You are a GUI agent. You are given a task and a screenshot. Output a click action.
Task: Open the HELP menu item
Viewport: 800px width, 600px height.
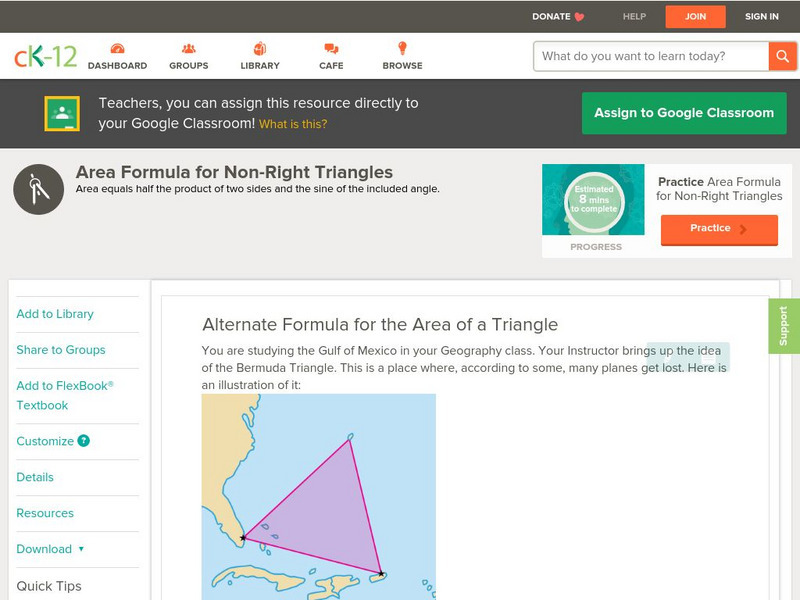pyautogui.click(x=633, y=16)
